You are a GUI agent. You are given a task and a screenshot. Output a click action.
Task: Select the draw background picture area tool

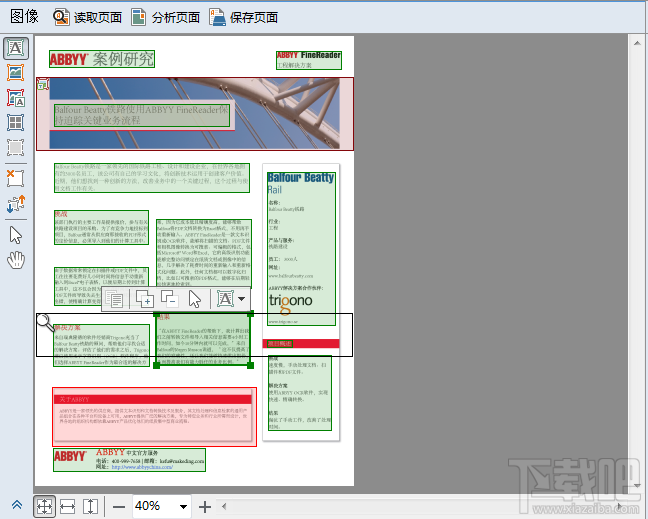coord(16,98)
